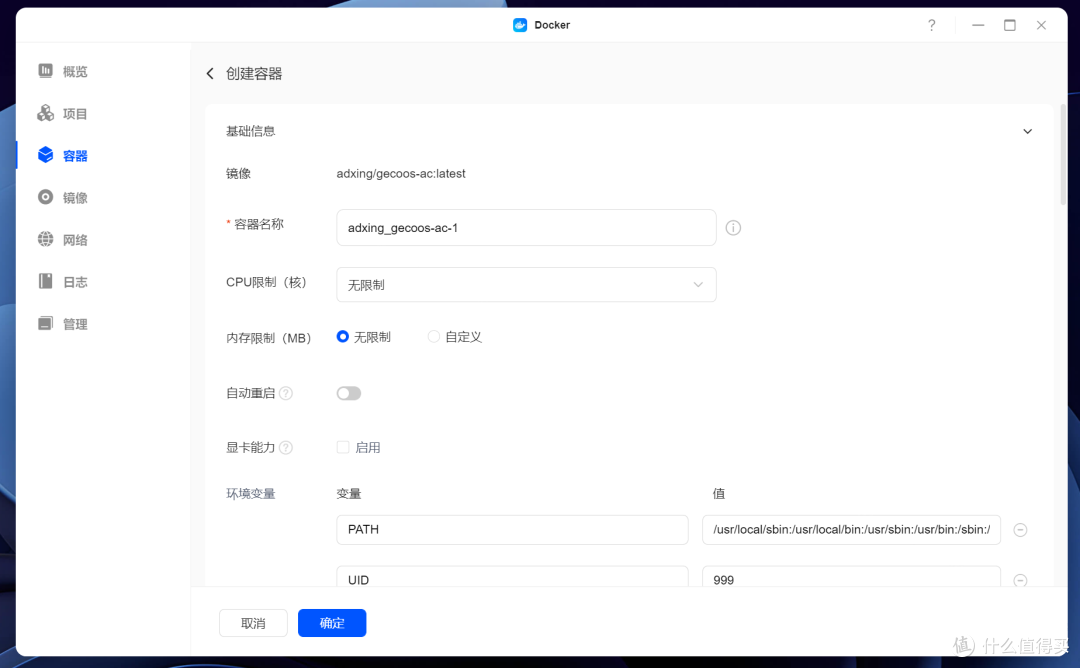This screenshot has height=668, width=1080.
Task: Open 网络 menu item
Action: coord(75,240)
